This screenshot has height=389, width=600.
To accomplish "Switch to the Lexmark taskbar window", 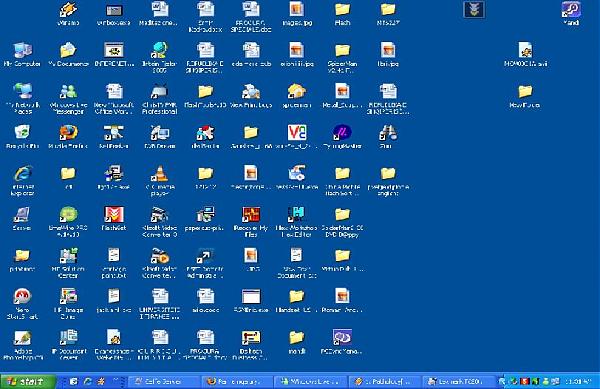I will point(458,381).
